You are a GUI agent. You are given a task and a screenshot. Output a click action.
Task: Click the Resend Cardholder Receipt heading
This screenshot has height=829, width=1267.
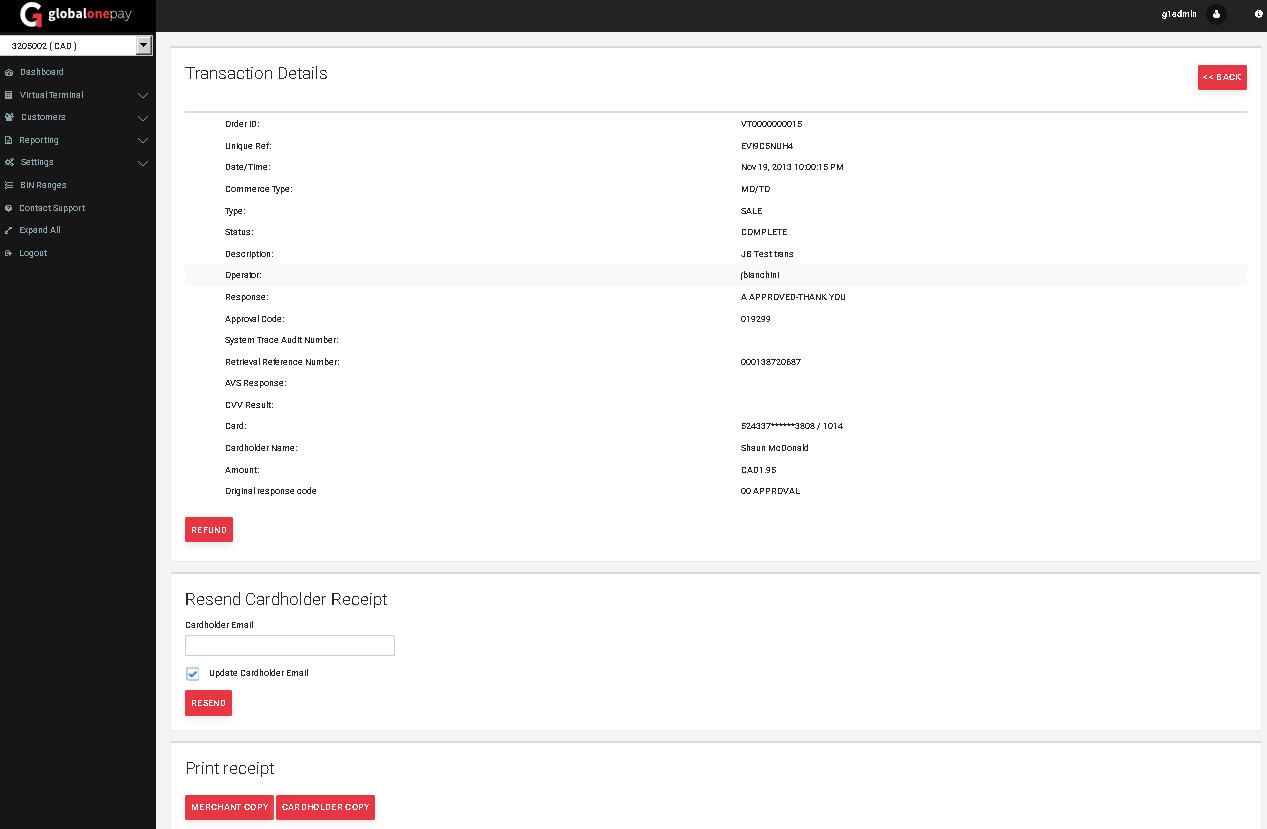286,599
